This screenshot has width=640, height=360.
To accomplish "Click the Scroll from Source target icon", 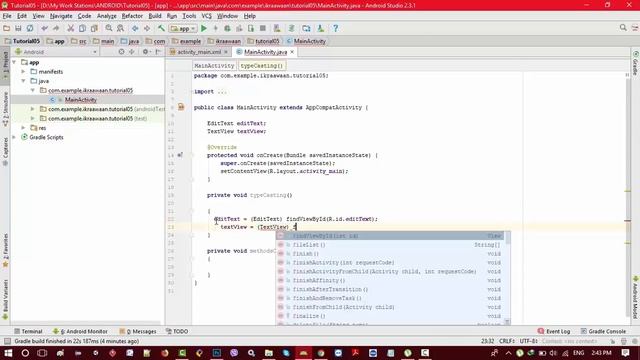I will (121, 52).
